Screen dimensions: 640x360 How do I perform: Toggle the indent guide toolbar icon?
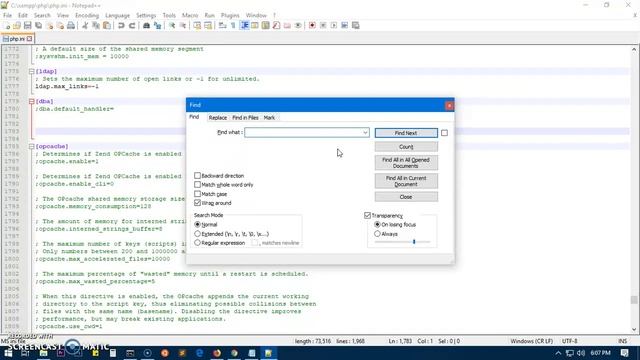point(244,25)
